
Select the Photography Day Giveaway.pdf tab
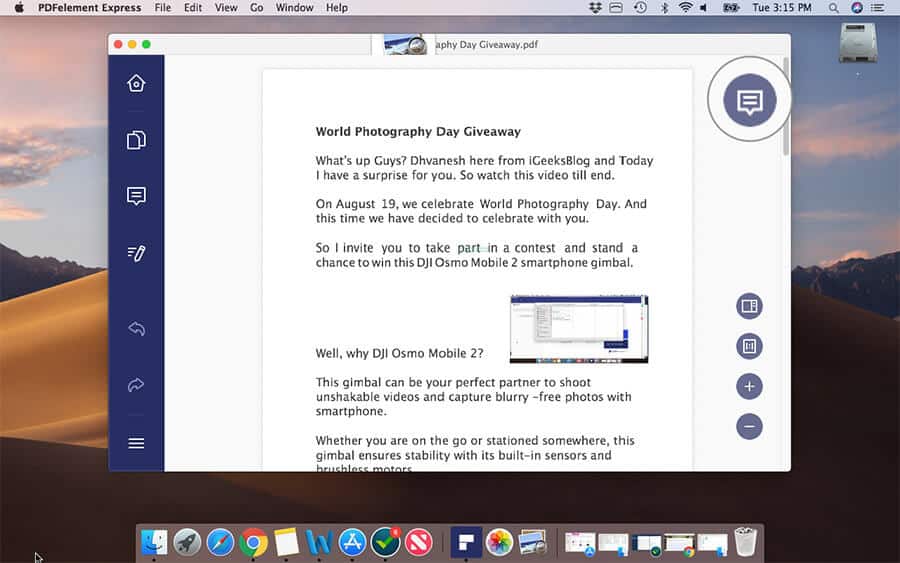point(487,44)
